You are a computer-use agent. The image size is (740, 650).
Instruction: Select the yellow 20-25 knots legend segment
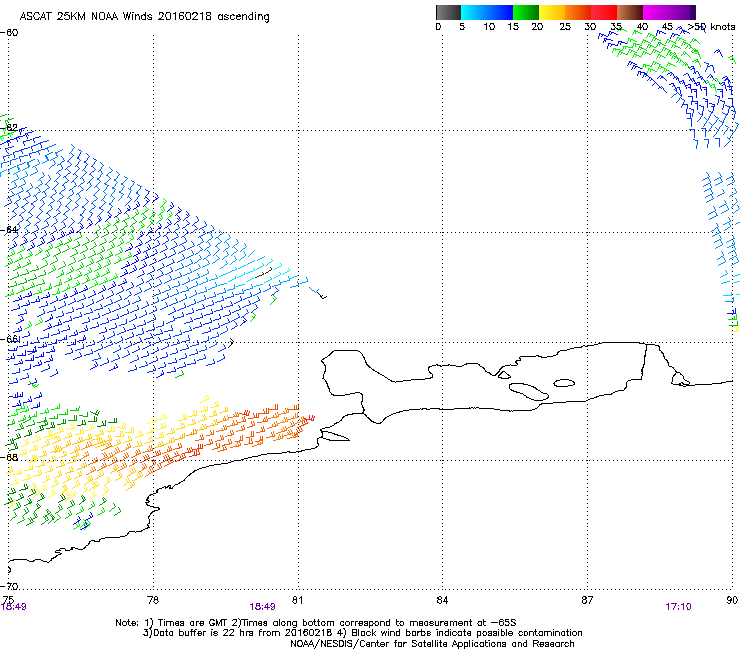552,12
